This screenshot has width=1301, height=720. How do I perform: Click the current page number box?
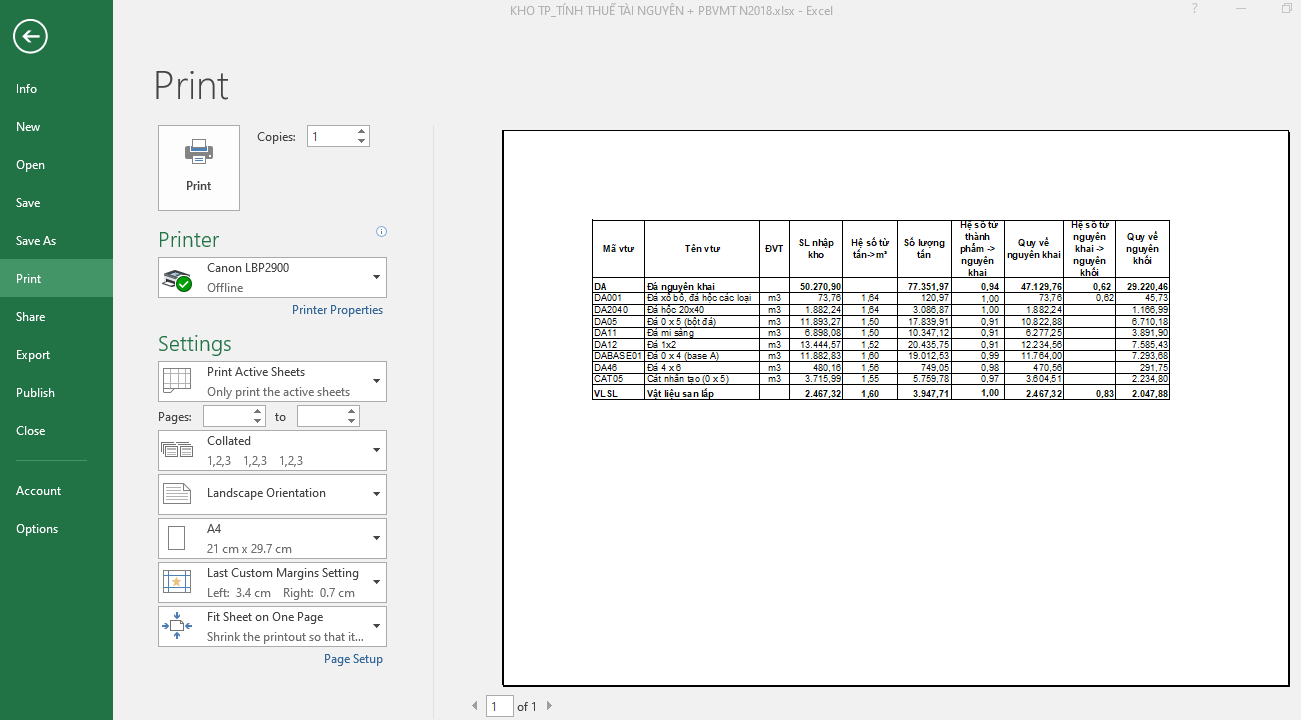click(x=499, y=706)
